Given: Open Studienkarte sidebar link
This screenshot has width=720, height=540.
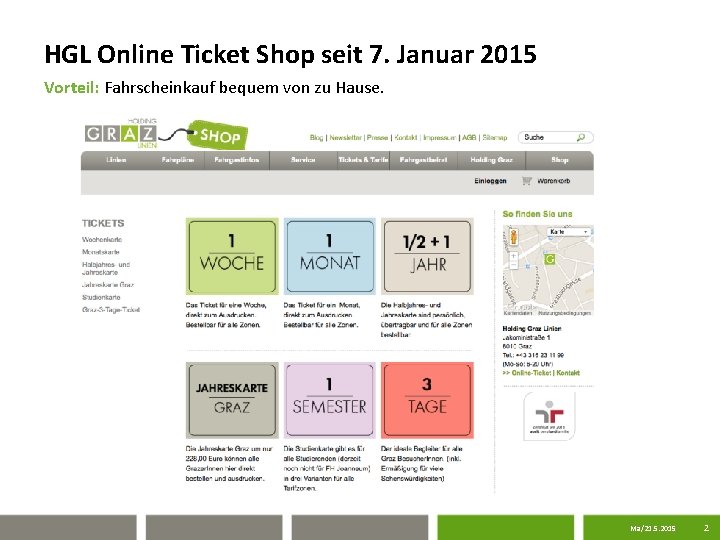Looking at the screenshot, I should [x=101, y=298].
